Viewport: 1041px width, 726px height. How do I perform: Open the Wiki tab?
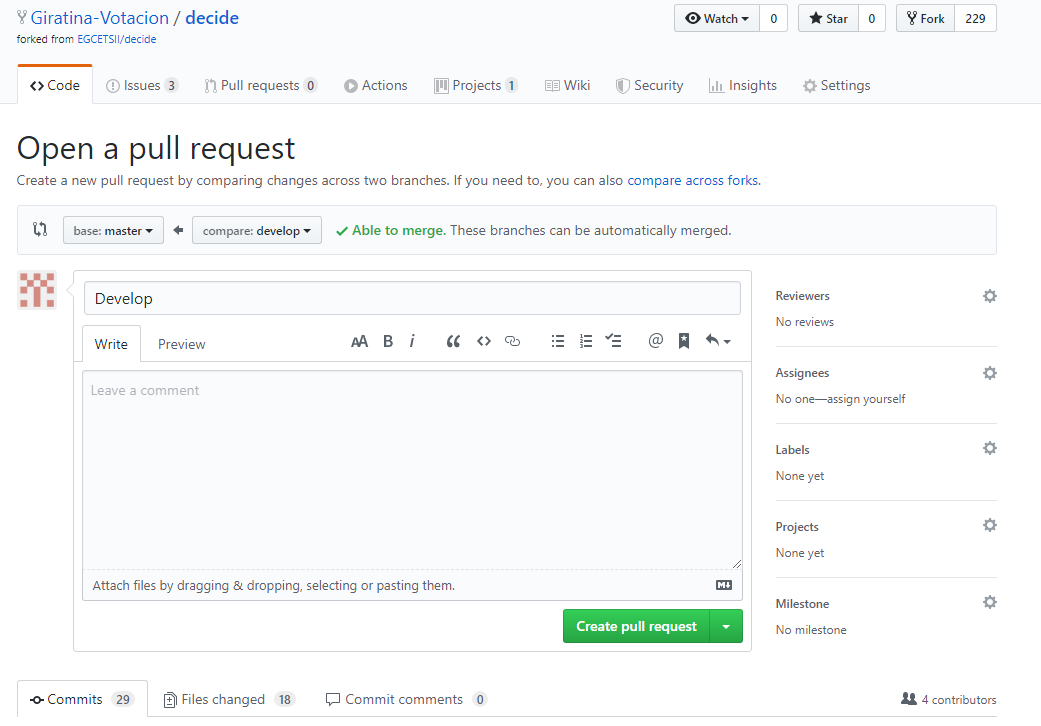tap(568, 86)
